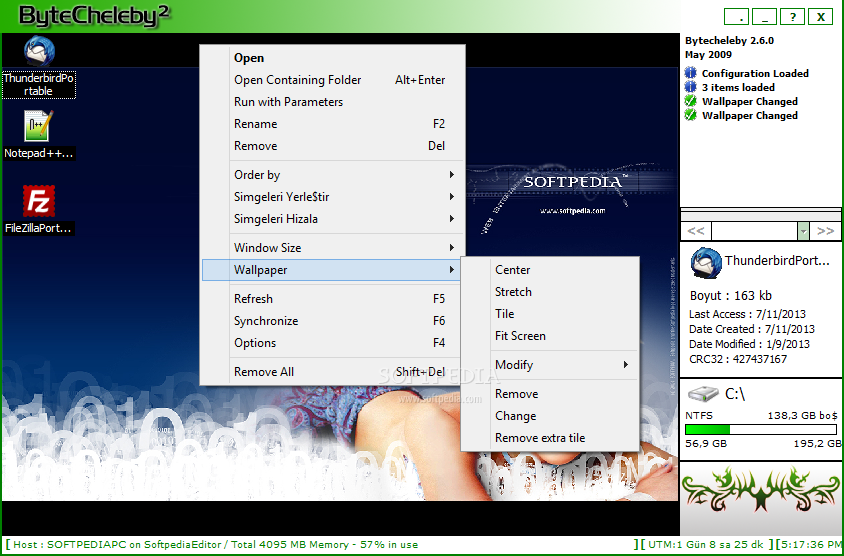Click the combo box input field
The width and height of the screenshot is (844, 556).
754,231
